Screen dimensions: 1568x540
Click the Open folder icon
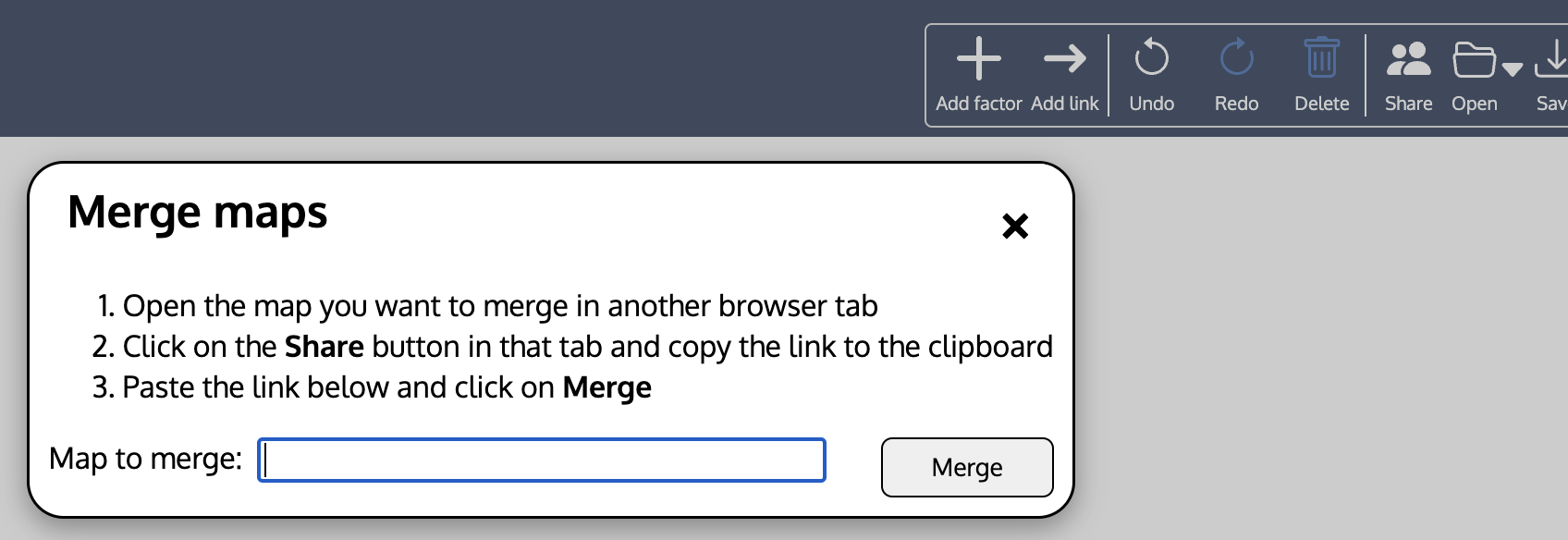click(1474, 60)
